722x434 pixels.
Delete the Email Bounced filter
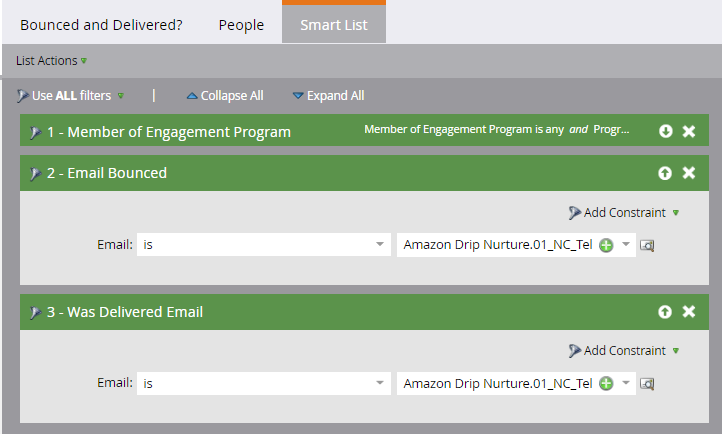(688, 173)
